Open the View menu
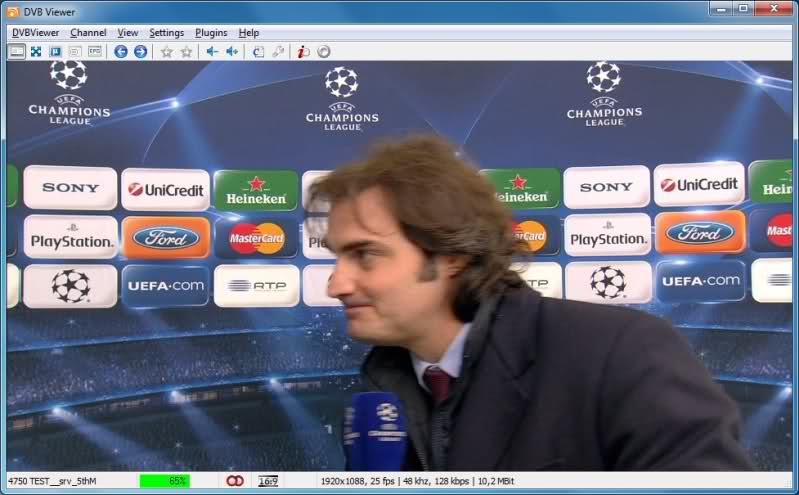The width and height of the screenshot is (799, 495). point(127,33)
